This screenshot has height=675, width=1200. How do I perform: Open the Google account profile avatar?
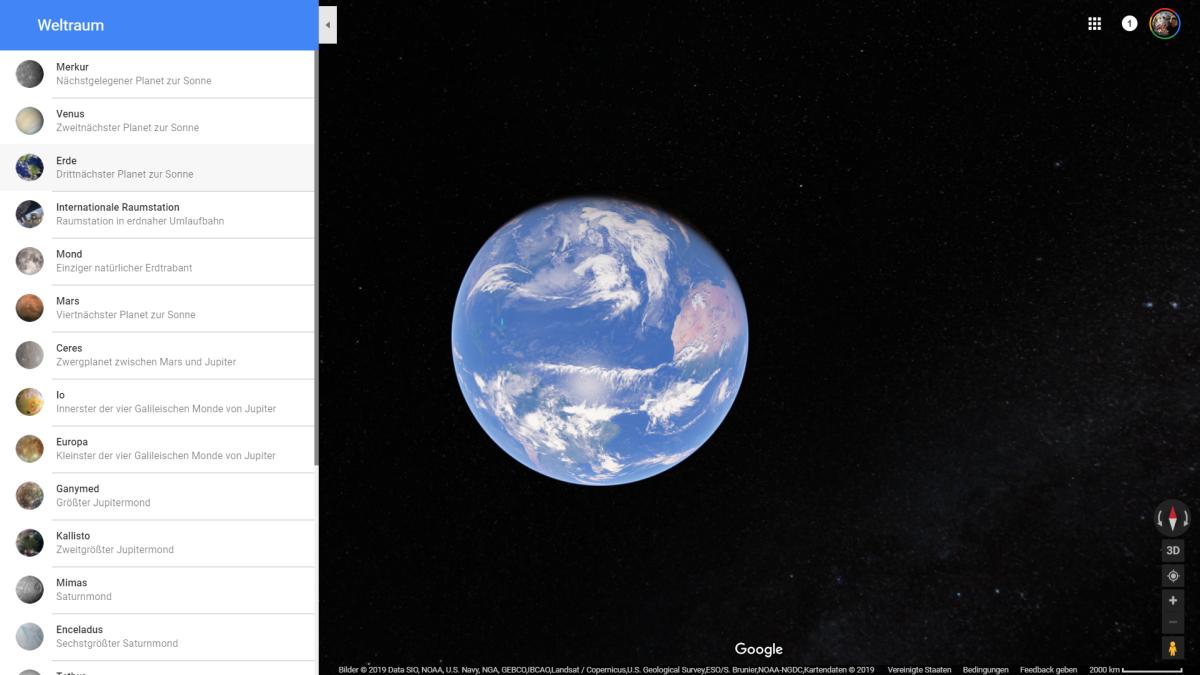1164,24
